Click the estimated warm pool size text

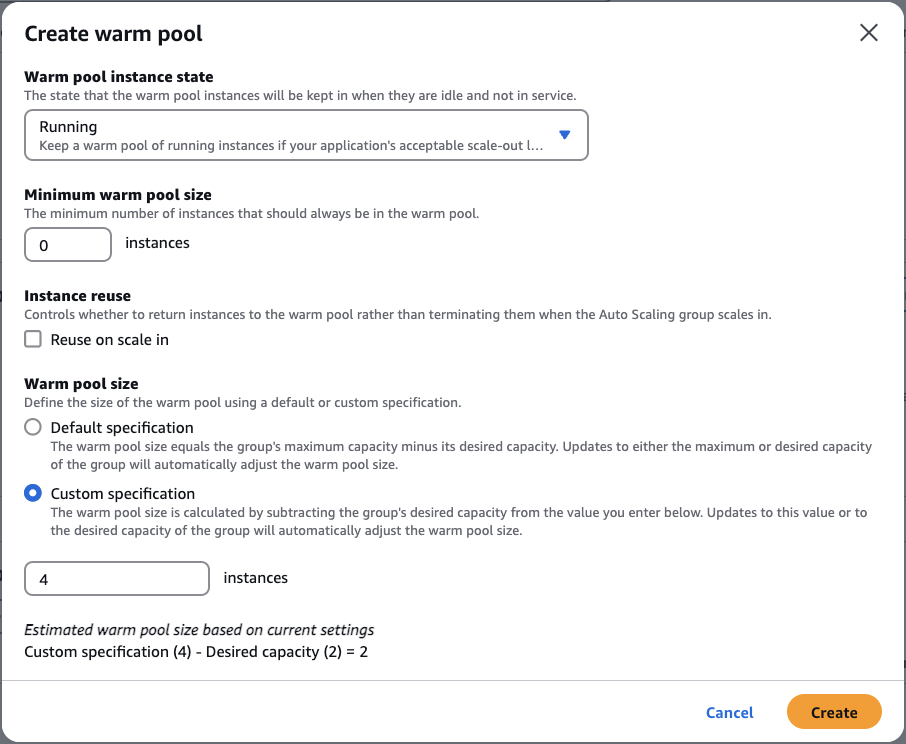coord(198,630)
